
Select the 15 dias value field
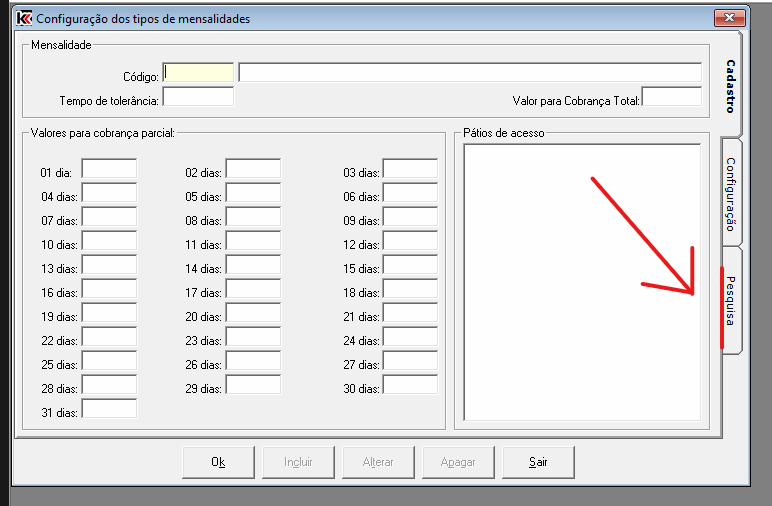(x=410, y=265)
